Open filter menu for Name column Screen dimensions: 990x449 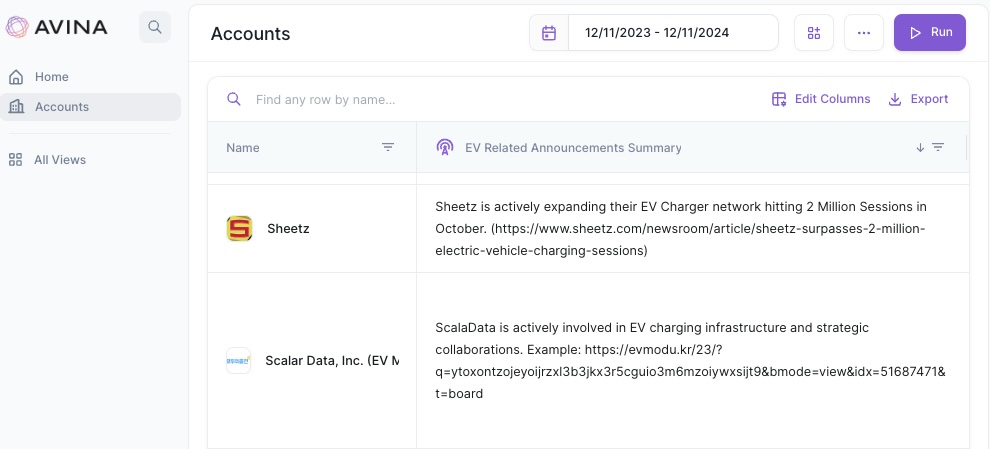click(x=388, y=147)
